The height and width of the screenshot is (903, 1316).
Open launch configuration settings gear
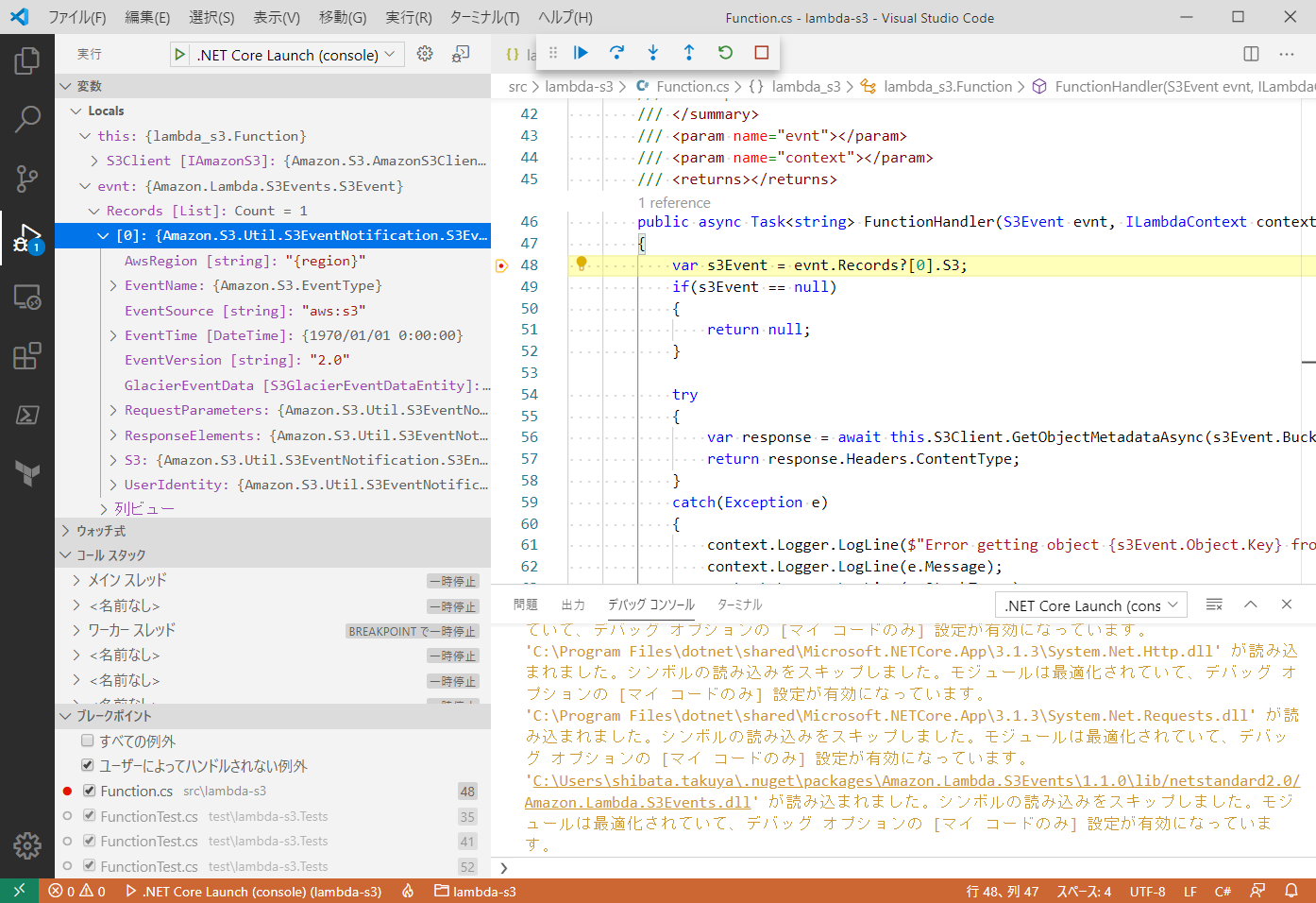[x=424, y=54]
